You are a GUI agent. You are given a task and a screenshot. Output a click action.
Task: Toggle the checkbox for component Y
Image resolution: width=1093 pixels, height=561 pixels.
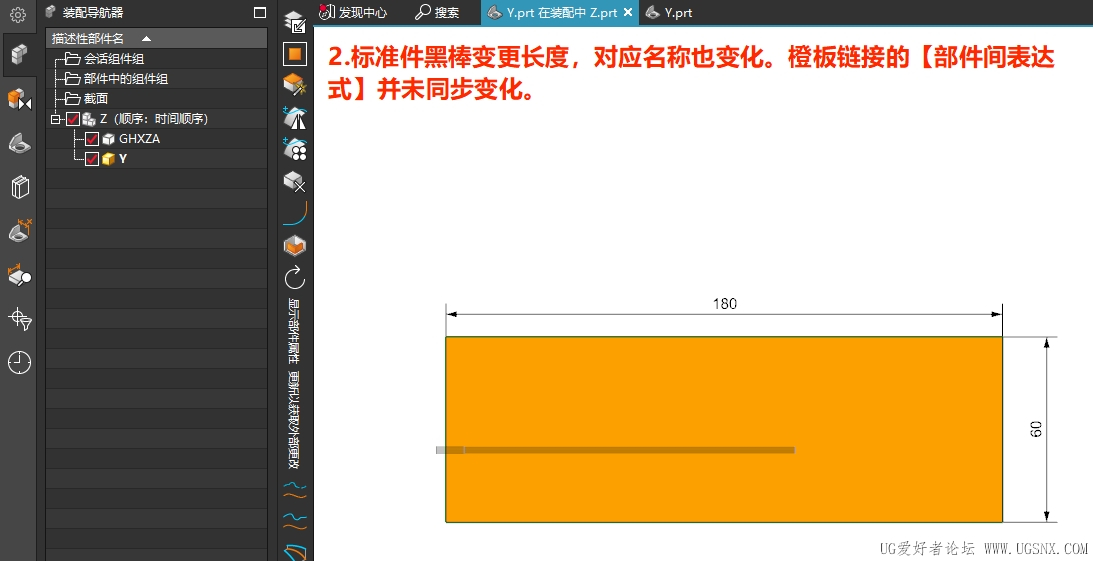point(91,159)
